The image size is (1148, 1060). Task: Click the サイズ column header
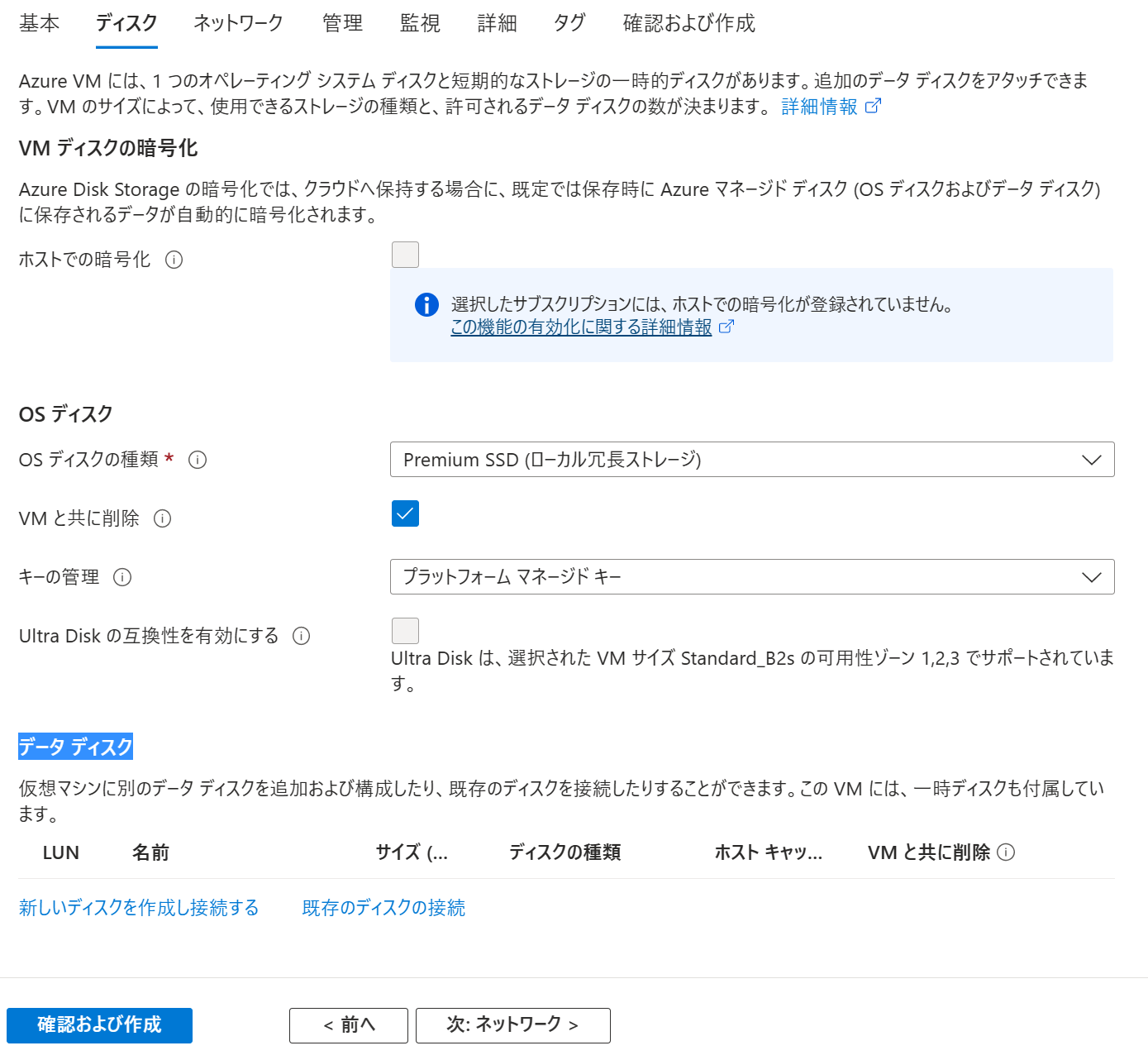tap(412, 852)
